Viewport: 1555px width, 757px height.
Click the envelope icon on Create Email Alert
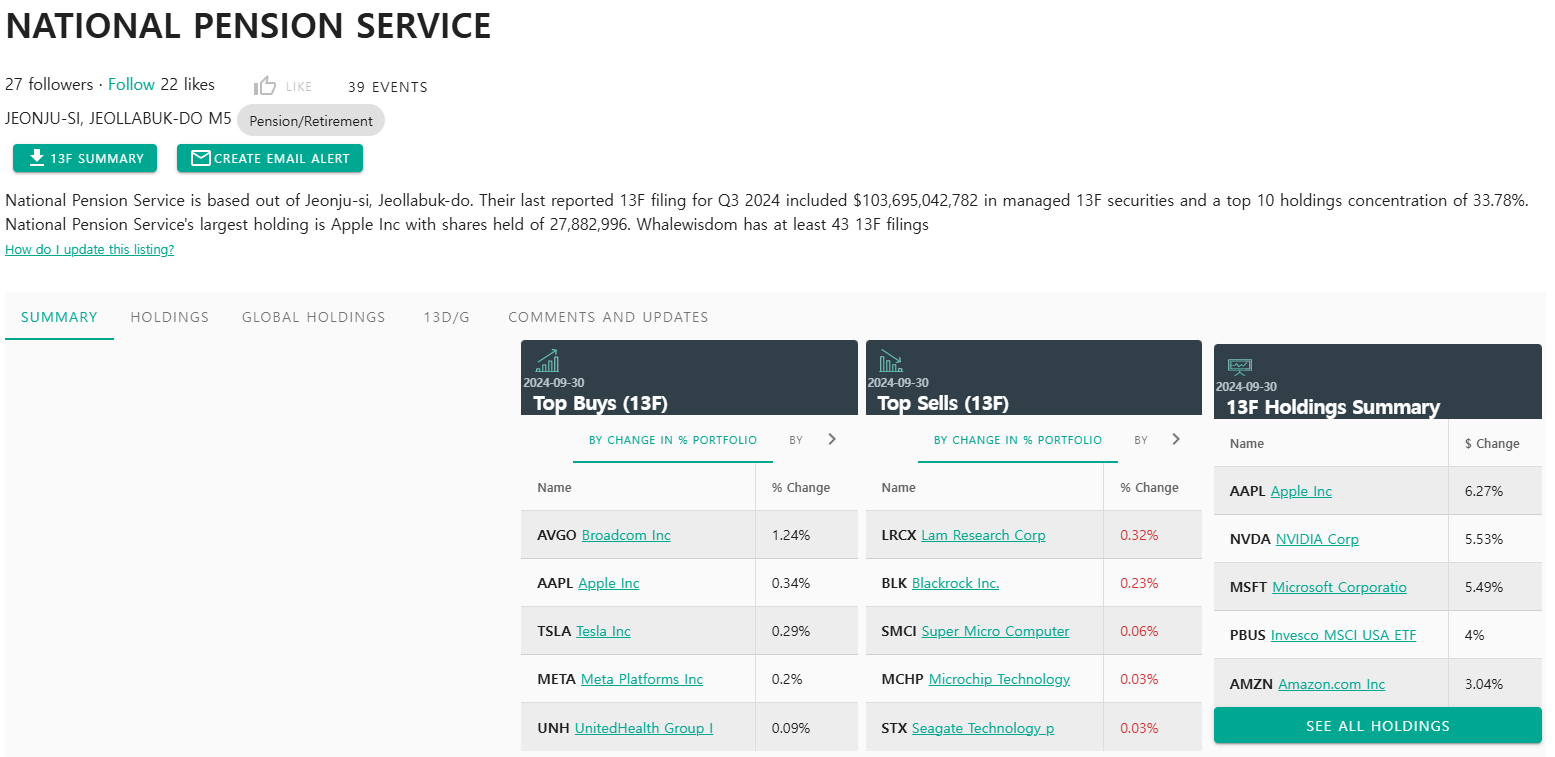coord(201,158)
